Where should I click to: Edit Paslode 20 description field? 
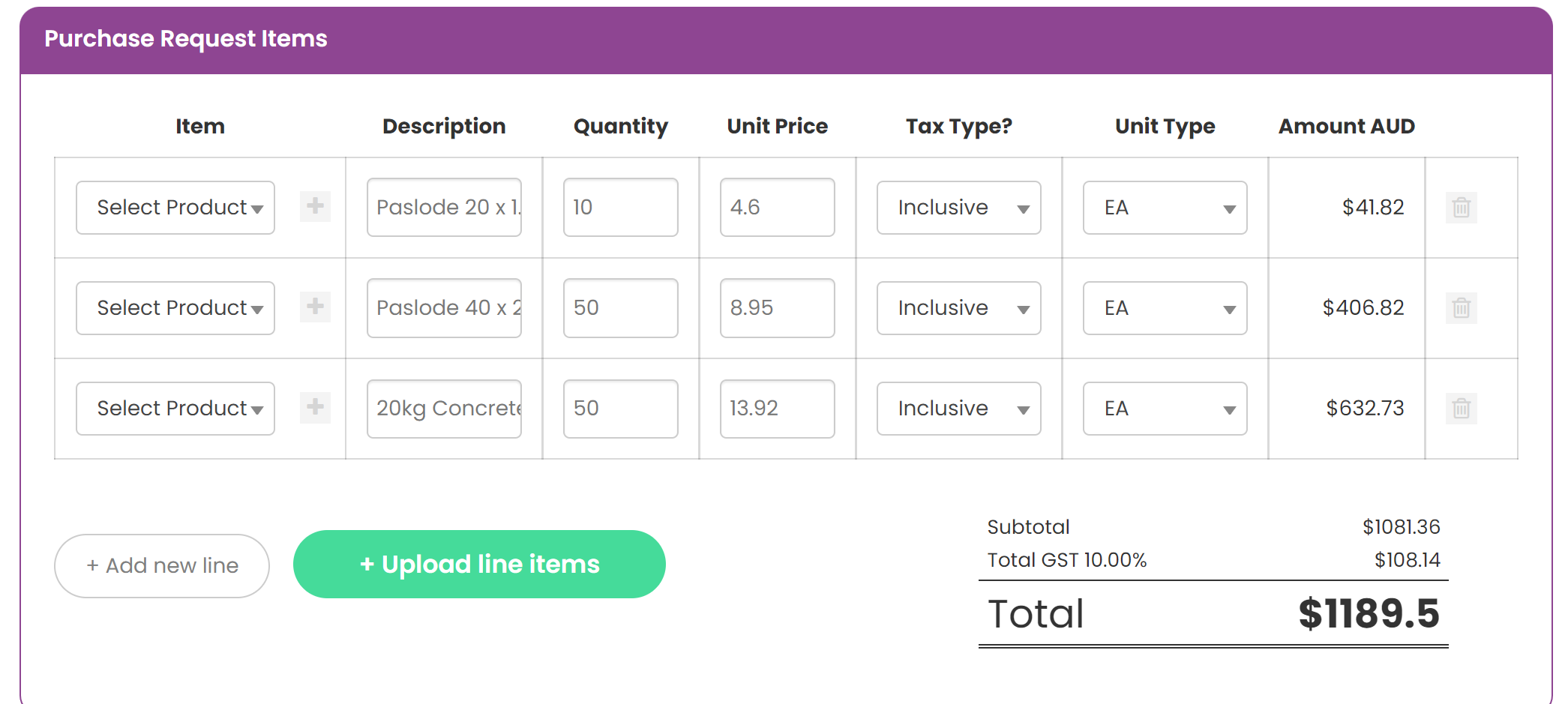[x=444, y=208]
